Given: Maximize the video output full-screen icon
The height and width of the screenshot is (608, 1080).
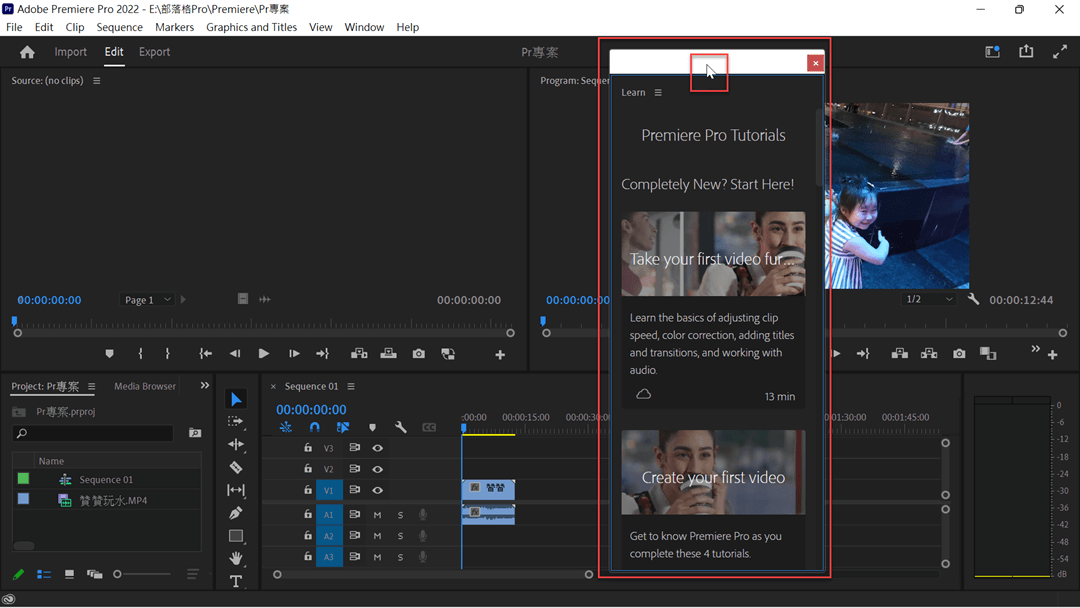Looking at the screenshot, I should (x=1060, y=52).
